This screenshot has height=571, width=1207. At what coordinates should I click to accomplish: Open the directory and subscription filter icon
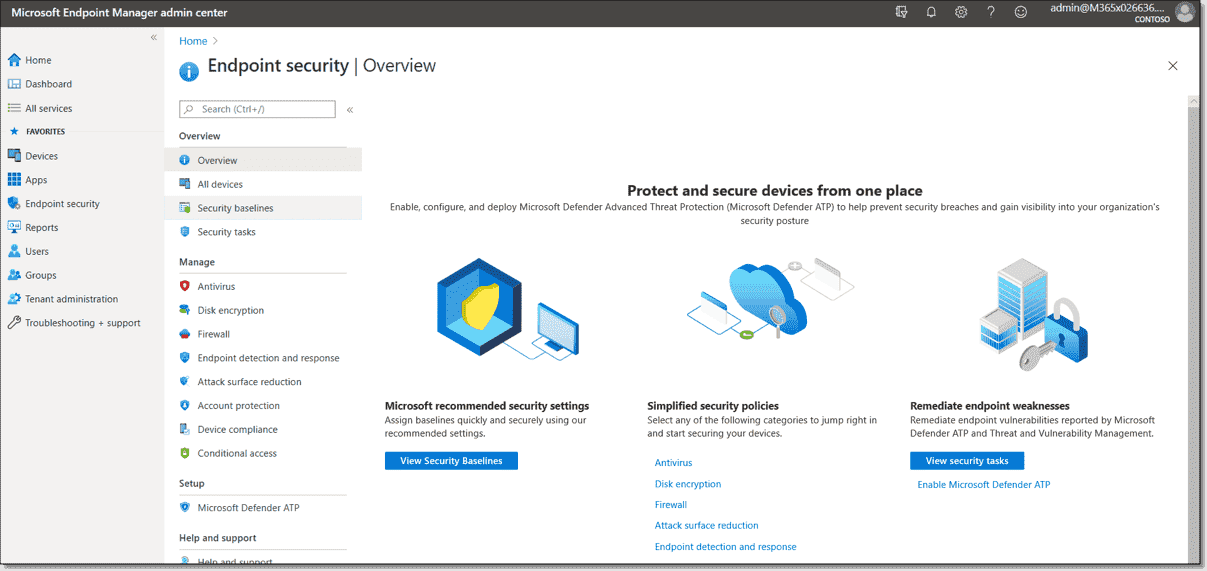click(x=901, y=12)
